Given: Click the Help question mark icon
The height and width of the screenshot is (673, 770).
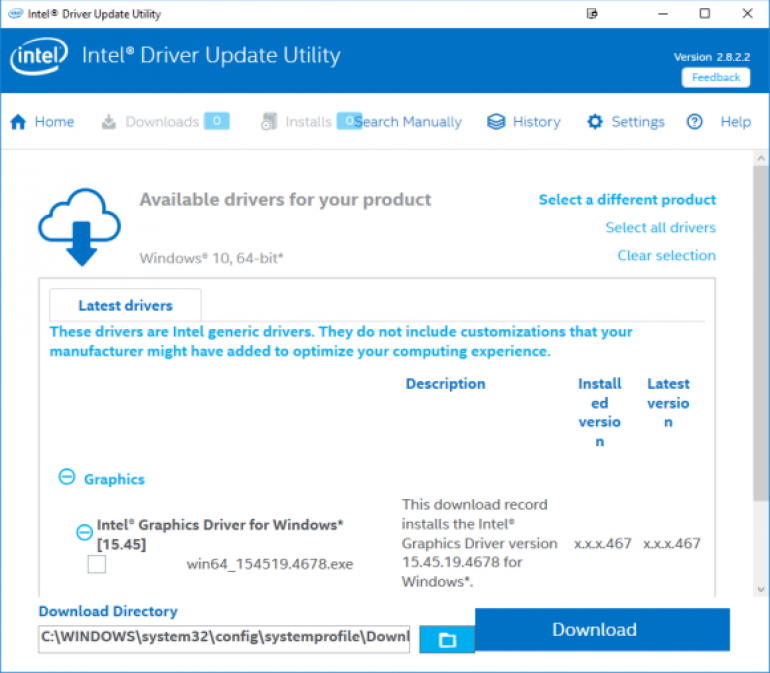Looking at the screenshot, I should (x=694, y=121).
